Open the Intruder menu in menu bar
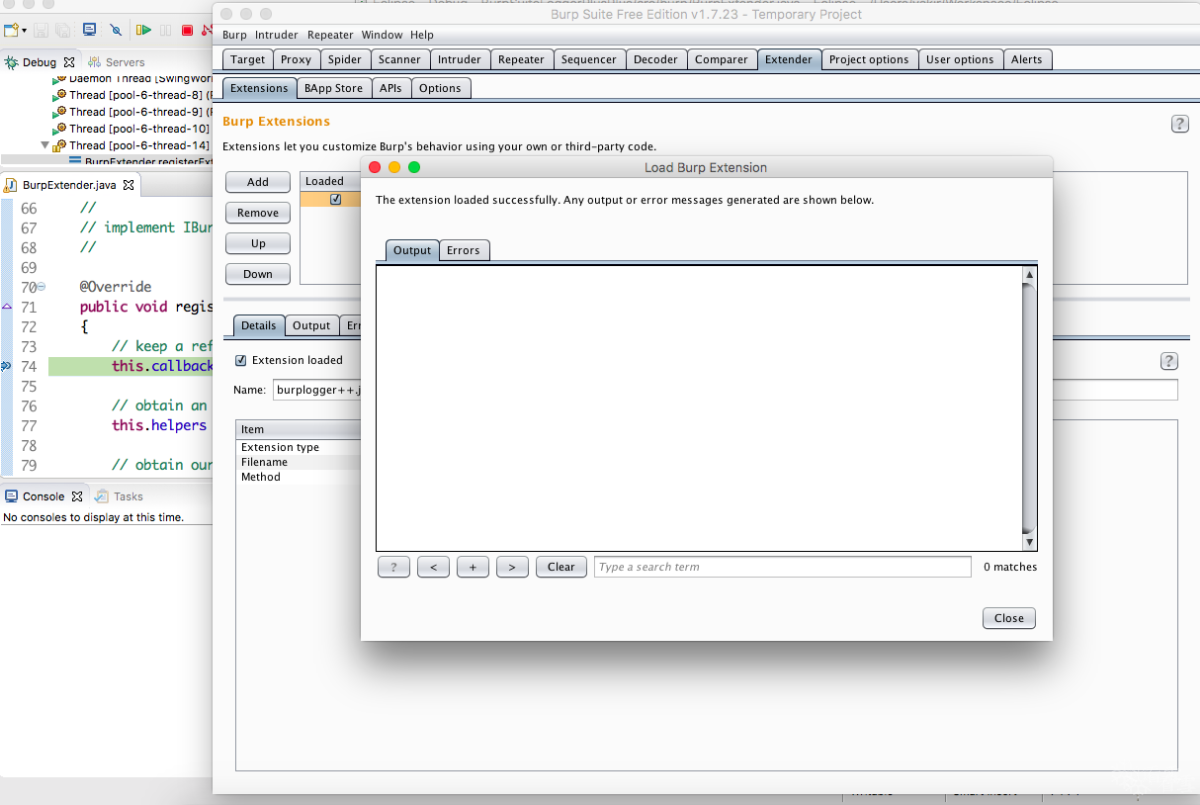The width and height of the screenshot is (1200, 805). coord(276,35)
